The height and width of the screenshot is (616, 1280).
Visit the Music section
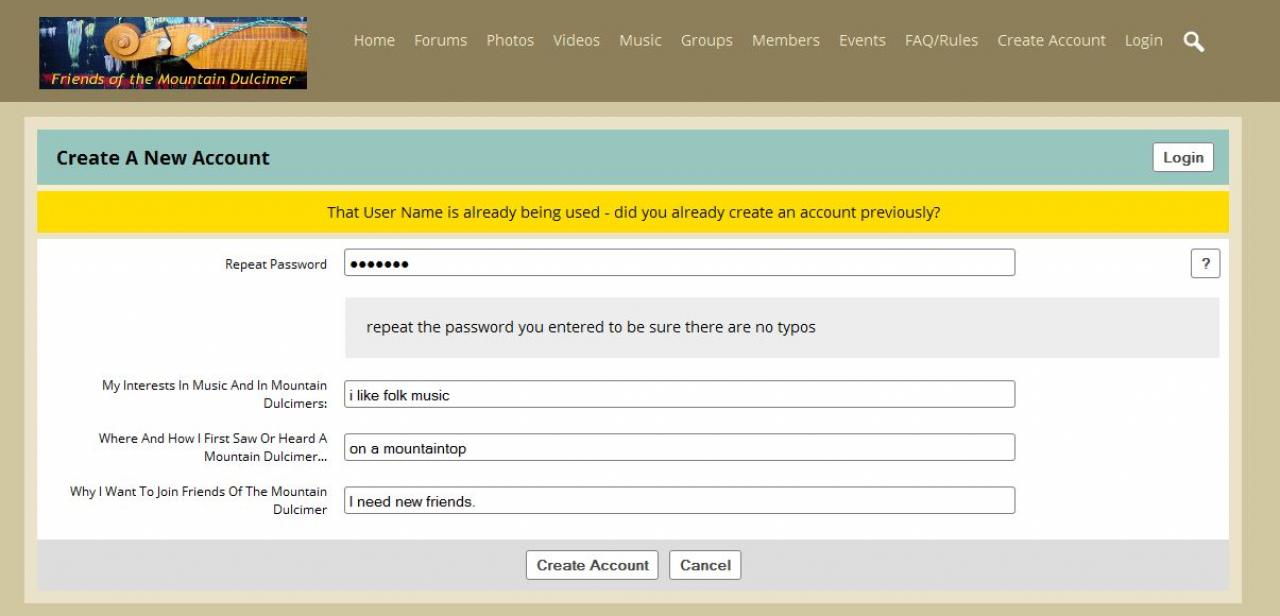(x=640, y=41)
